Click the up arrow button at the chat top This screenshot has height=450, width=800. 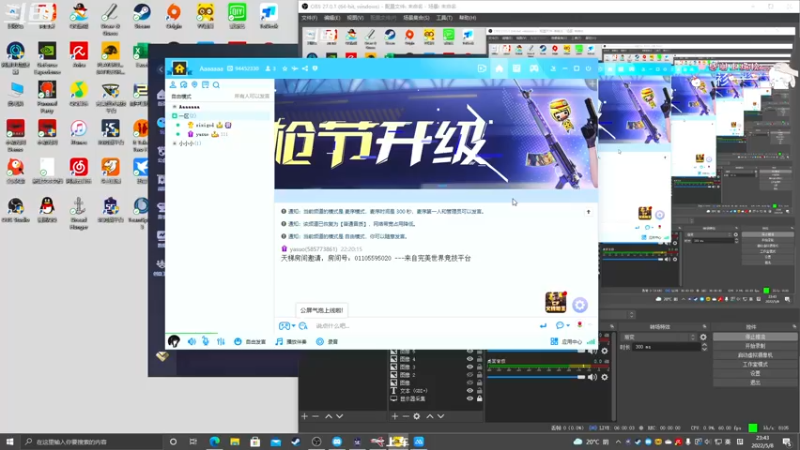(x=588, y=212)
